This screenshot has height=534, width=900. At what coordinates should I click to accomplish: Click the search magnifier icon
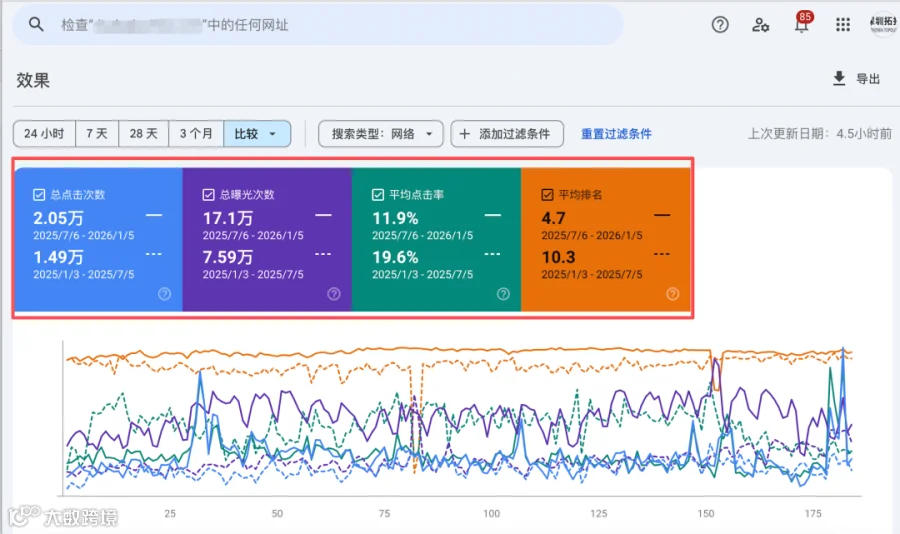[x=36, y=25]
